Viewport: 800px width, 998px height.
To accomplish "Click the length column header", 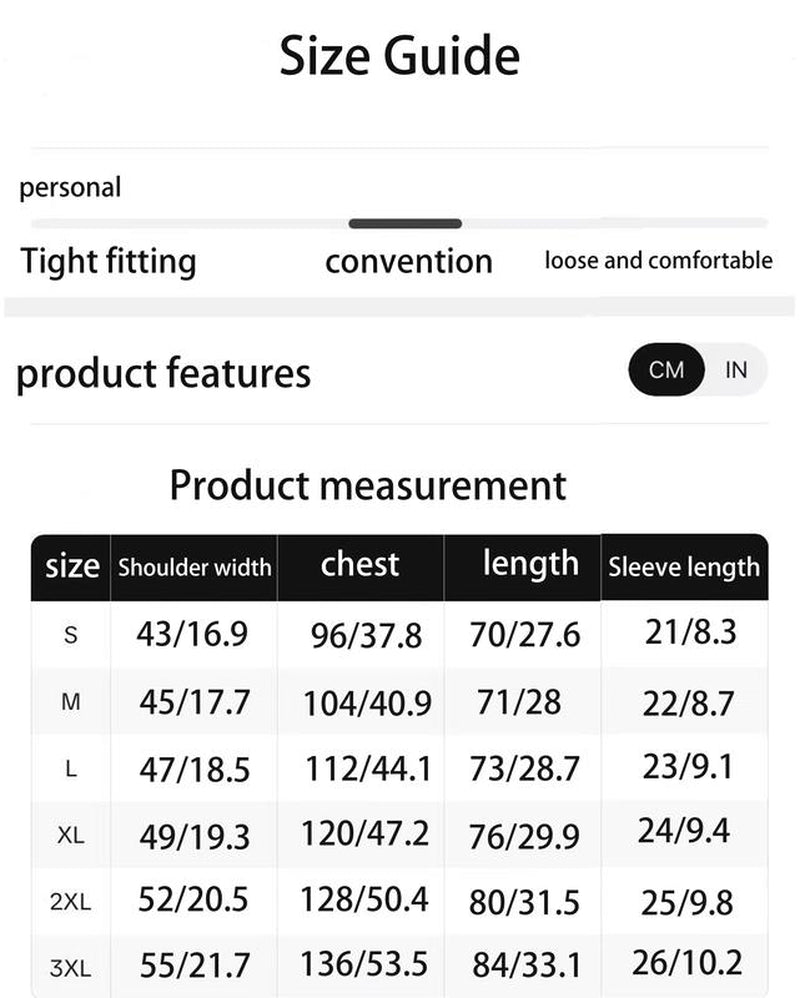I will pyautogui.click(x=530, y=564).
